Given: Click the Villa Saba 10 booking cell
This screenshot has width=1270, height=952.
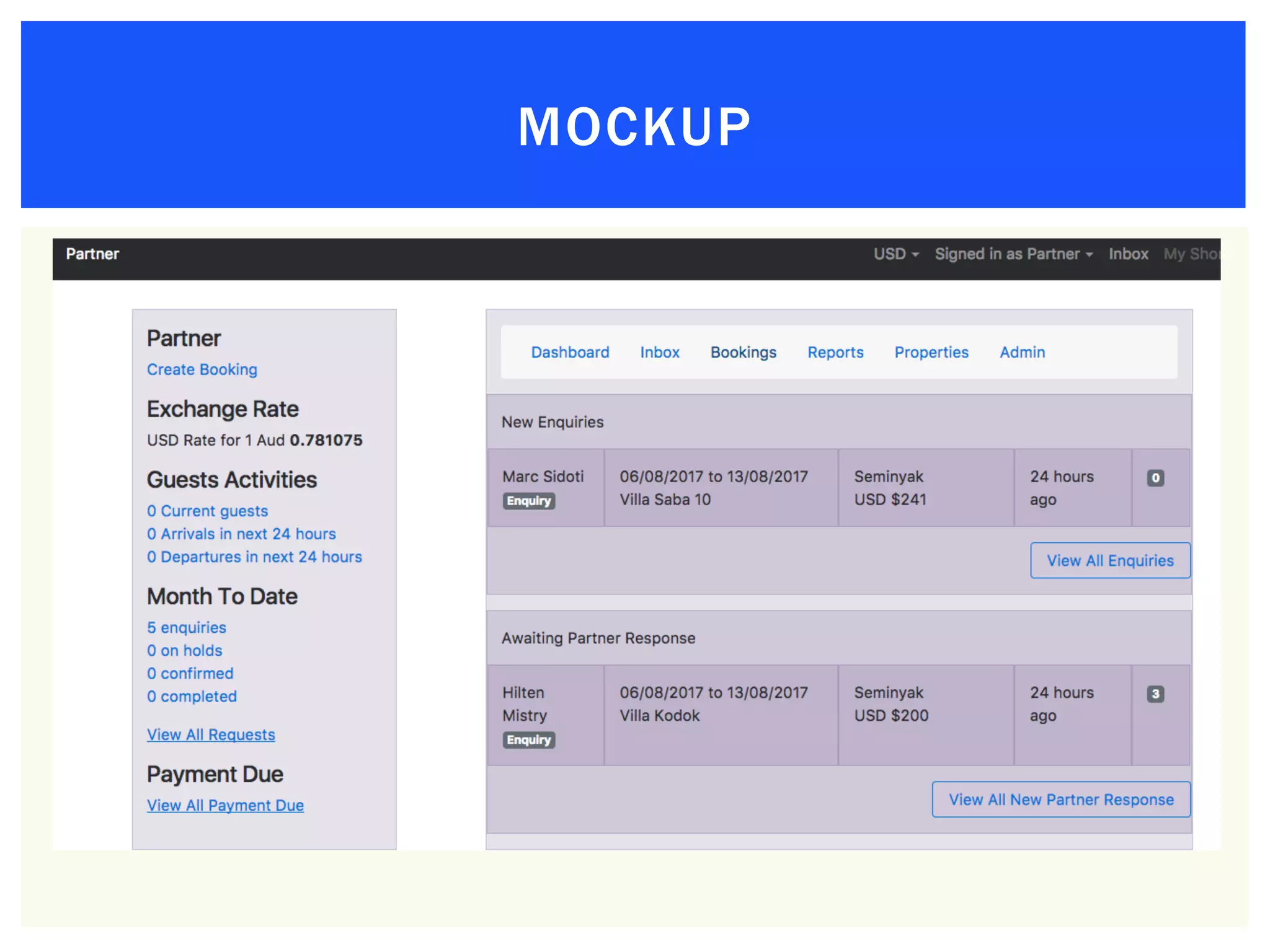Looking at the screenshot, I should 721,488.
